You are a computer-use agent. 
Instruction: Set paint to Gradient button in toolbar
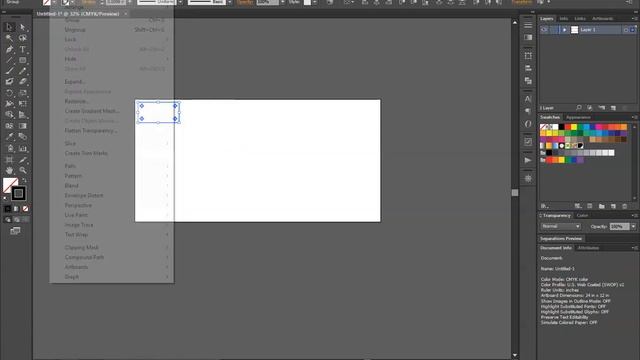pos(16,209)
